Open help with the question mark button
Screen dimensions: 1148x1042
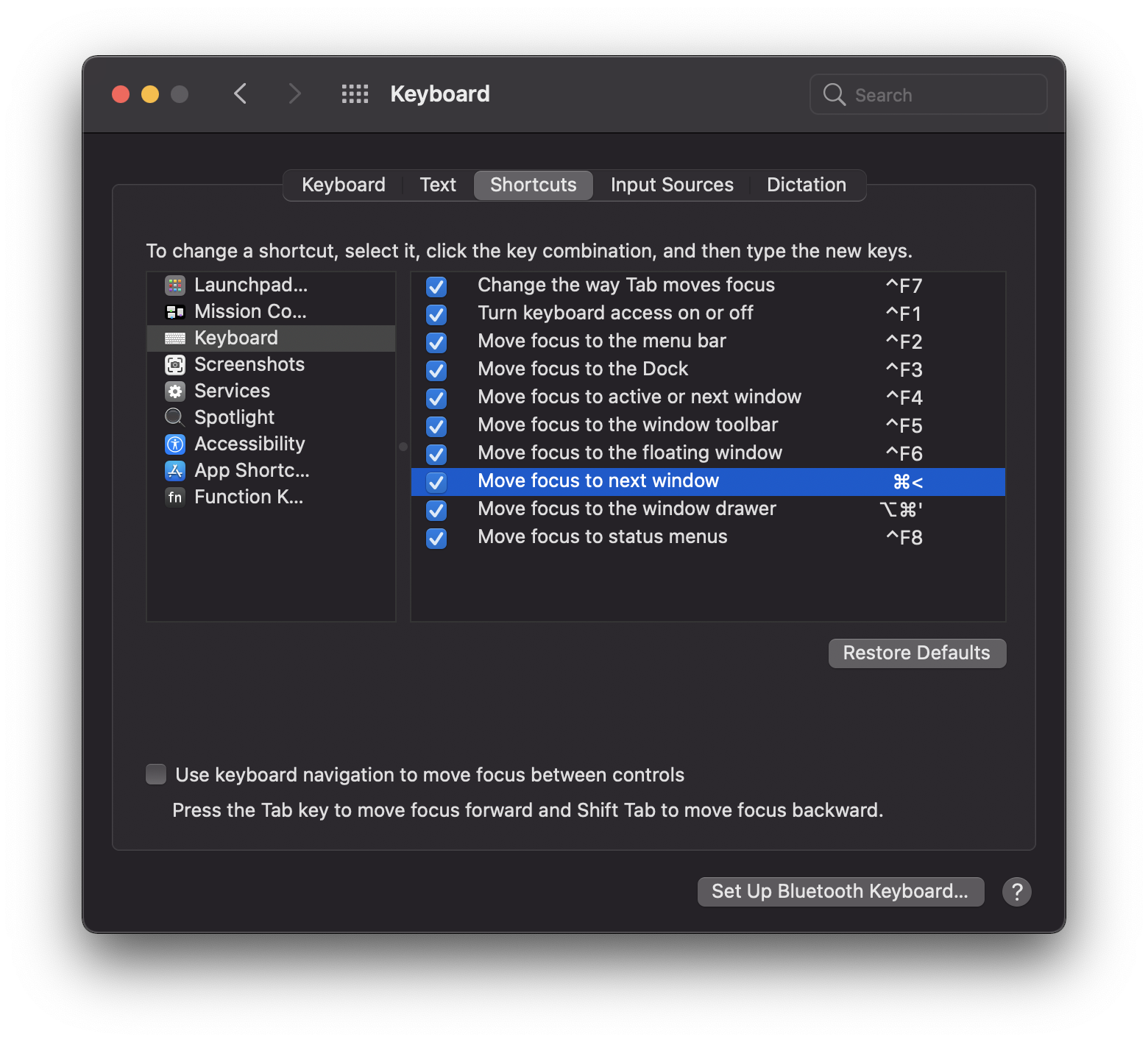coord(1016,892)
